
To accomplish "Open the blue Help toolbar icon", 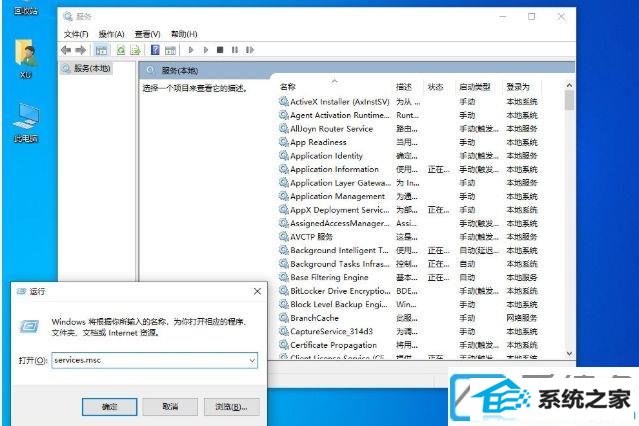I will click(x=155, y=50).
